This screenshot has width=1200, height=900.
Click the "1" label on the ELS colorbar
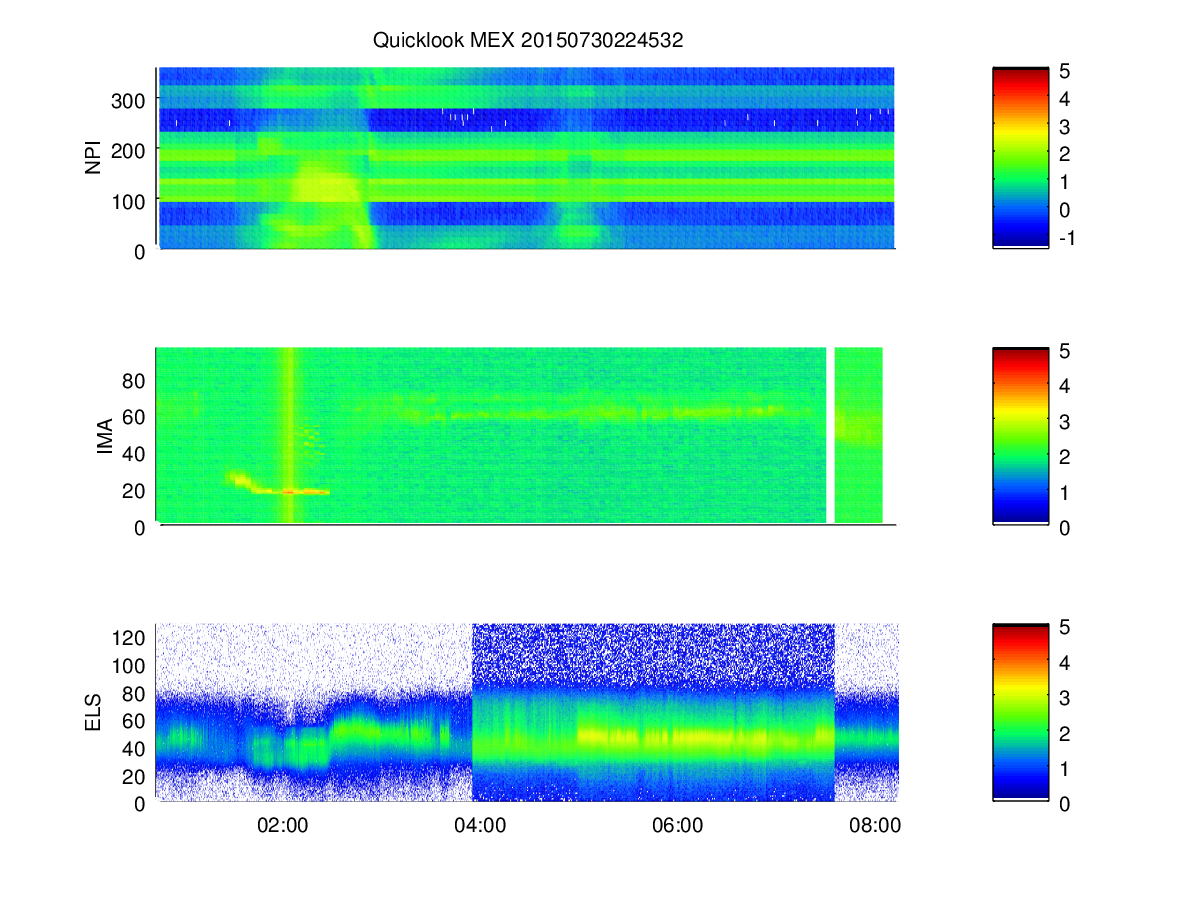1065,768
